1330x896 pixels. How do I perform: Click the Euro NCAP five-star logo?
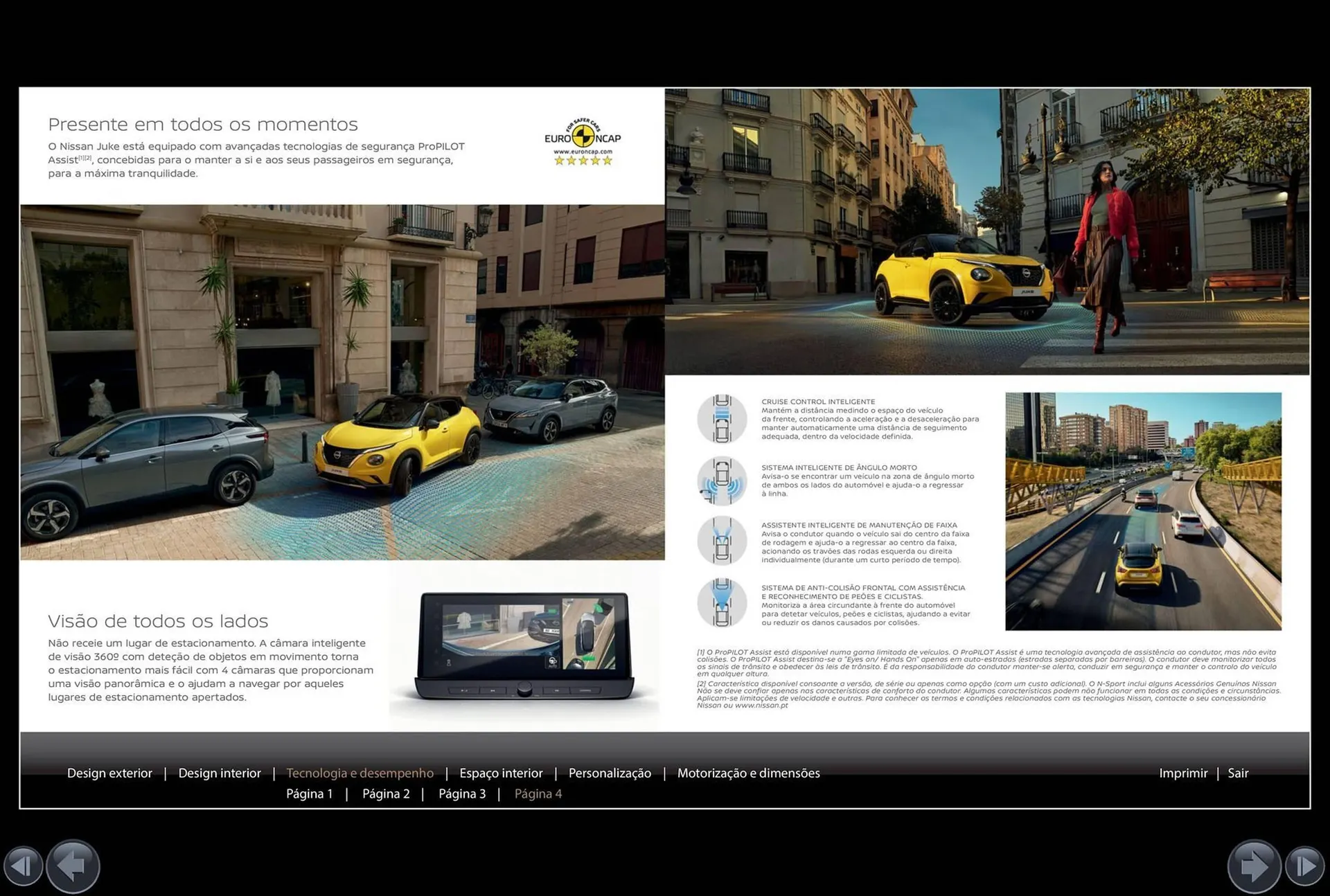pyautogui.click(x=583, y=143)
